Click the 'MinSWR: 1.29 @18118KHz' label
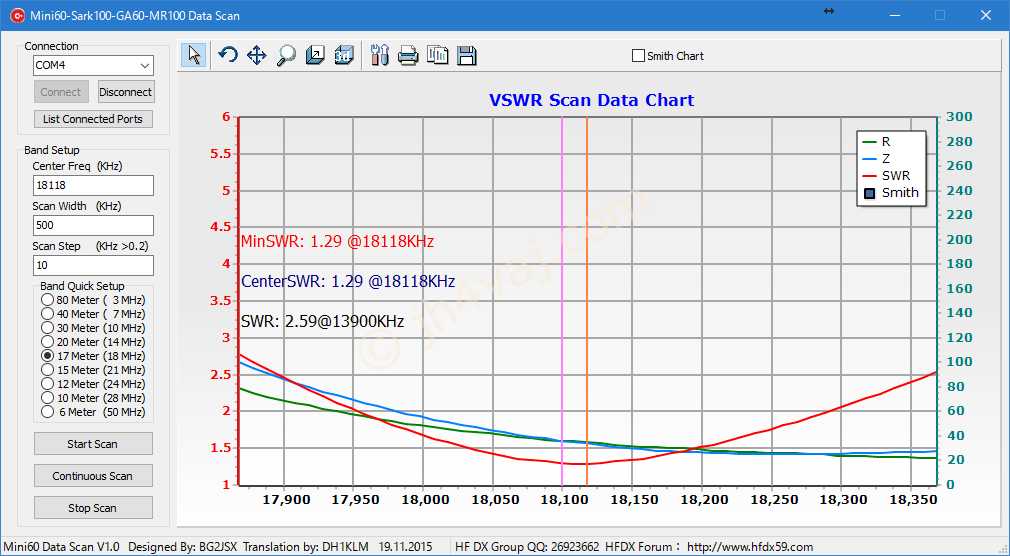The image size is (1010, 556). (337, 242)
